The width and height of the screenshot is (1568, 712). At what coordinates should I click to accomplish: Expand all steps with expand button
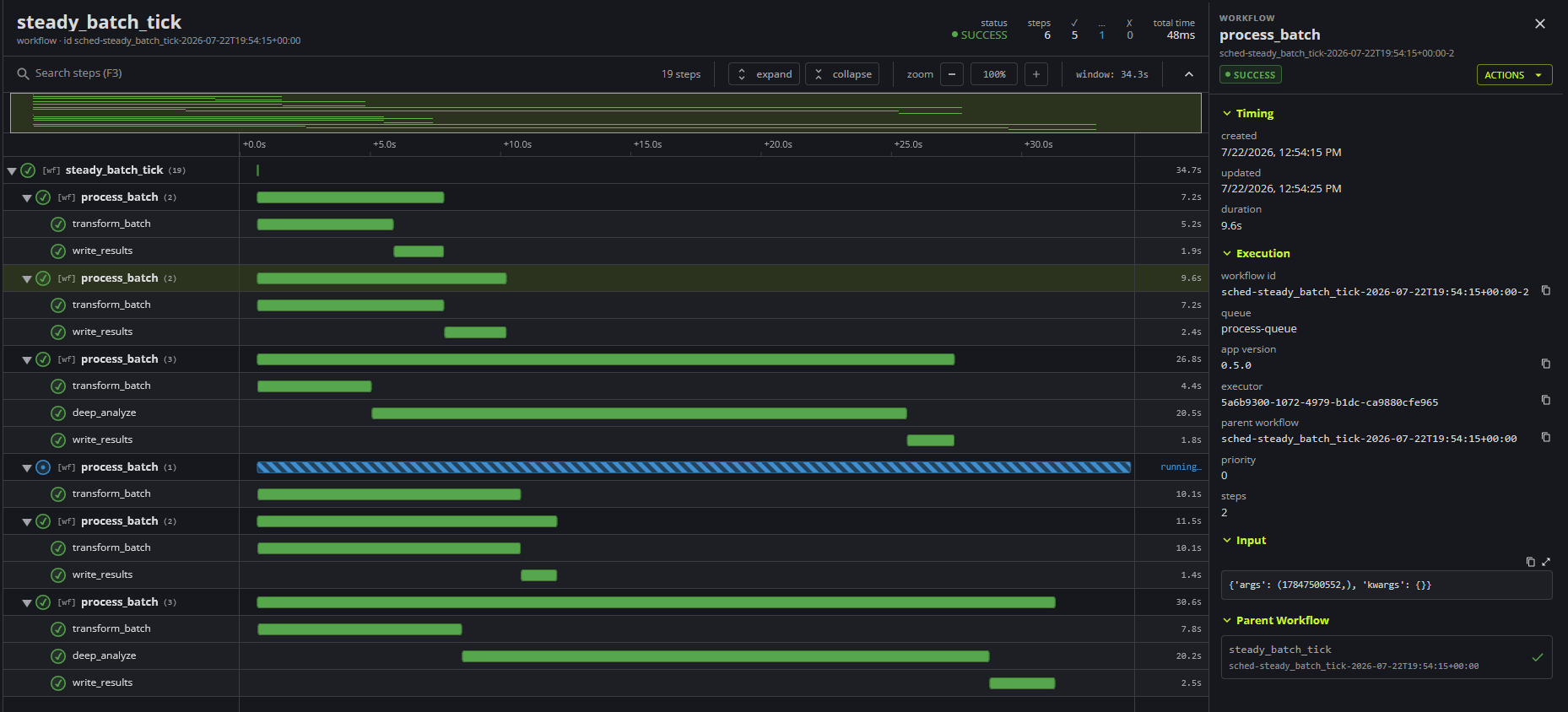(x=764, y=74)
